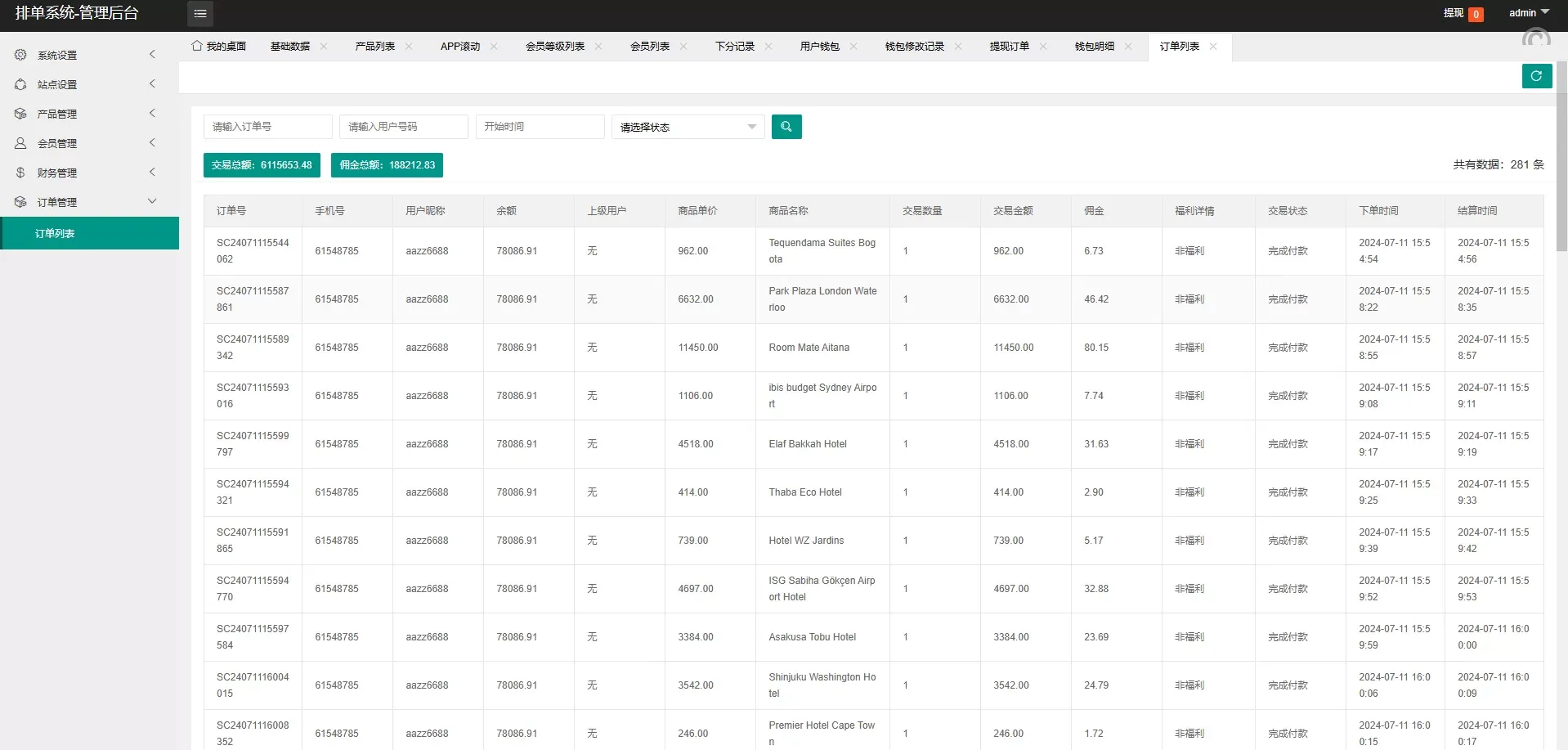This screenshot has height=750, width=1568.
Task: Select the 会员管理 sidebar icon
Action: [20, 143]
